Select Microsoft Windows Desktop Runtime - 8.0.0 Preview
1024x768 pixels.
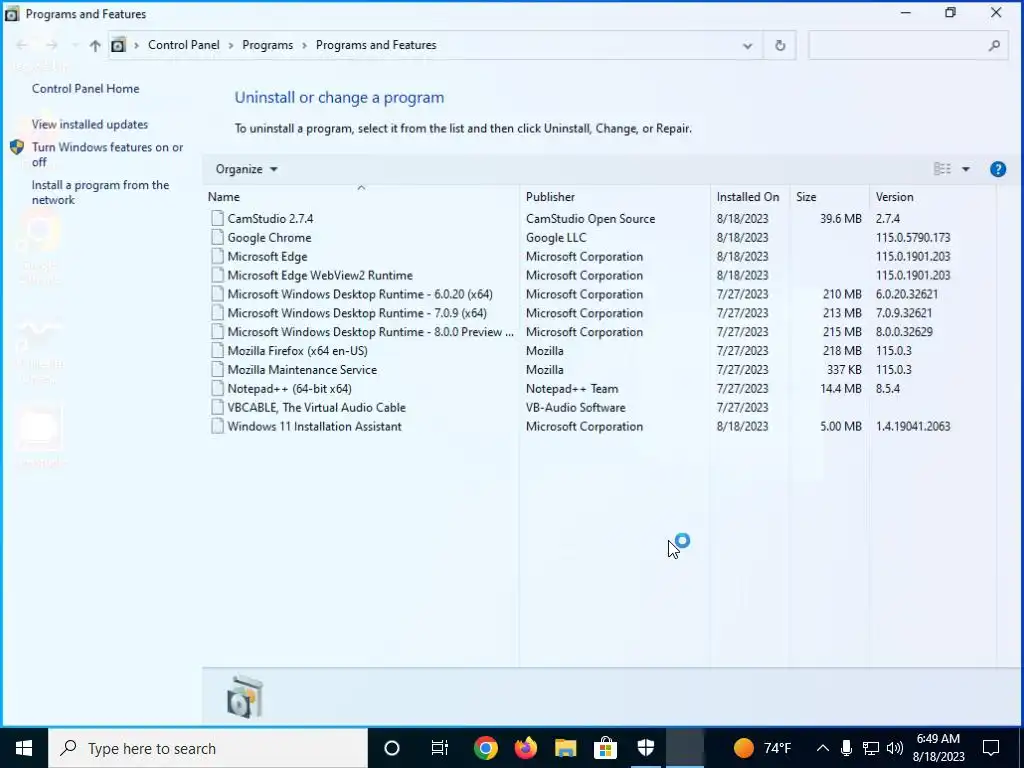click(370, 332)
